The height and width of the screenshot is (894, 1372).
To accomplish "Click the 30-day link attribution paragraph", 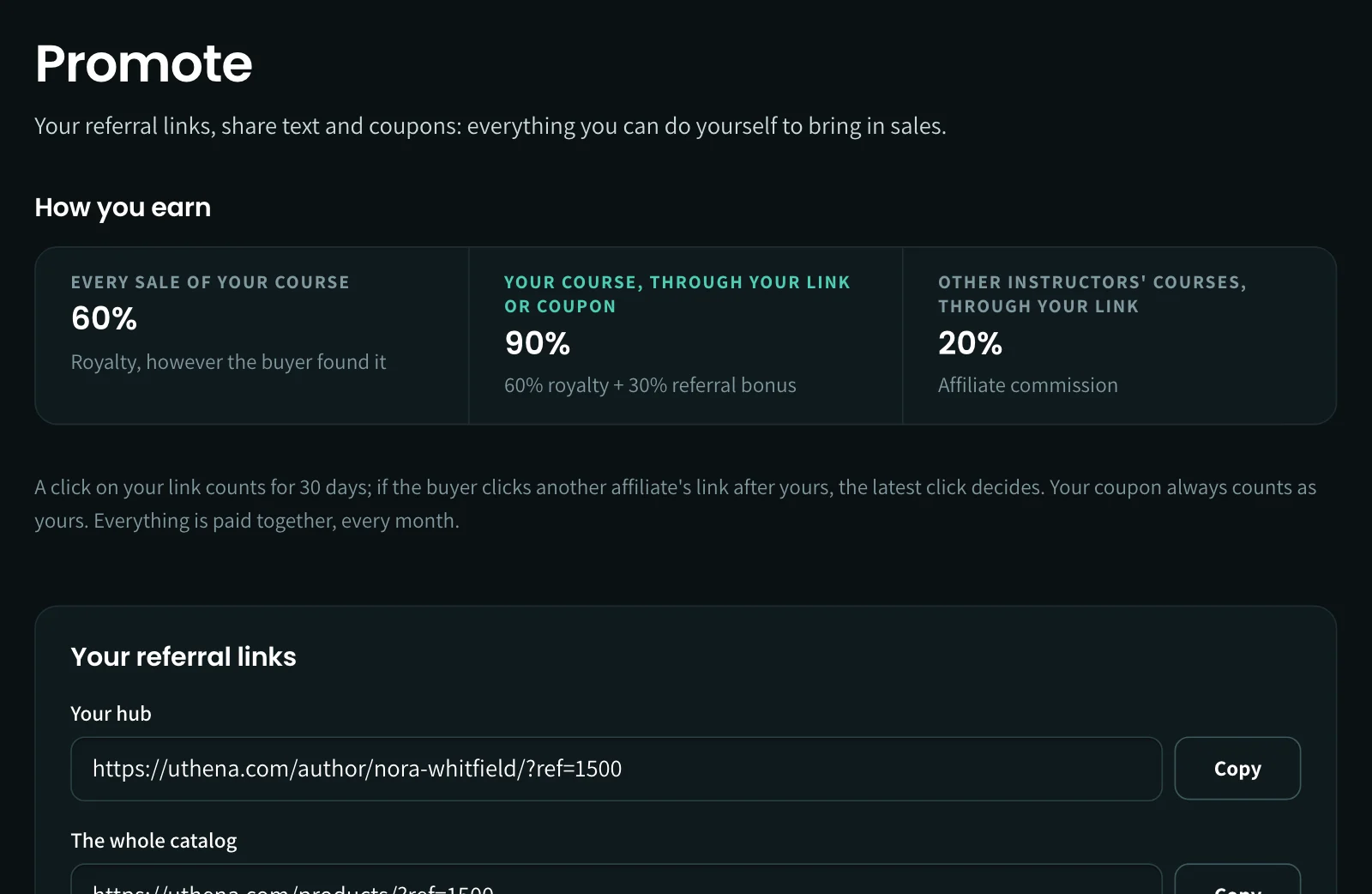I will coord(676,504).
